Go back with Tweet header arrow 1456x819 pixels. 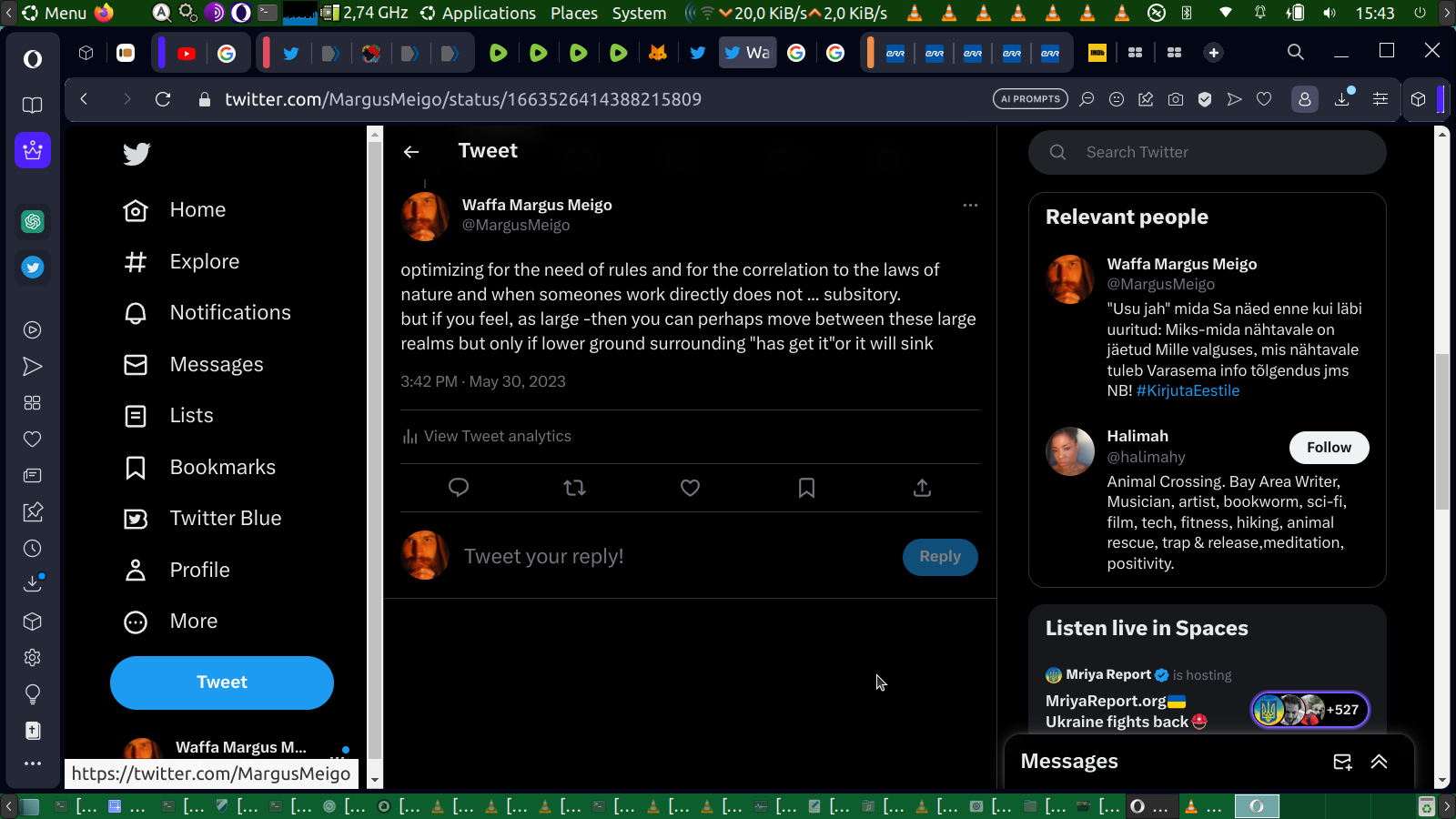(x=411, y=152)
